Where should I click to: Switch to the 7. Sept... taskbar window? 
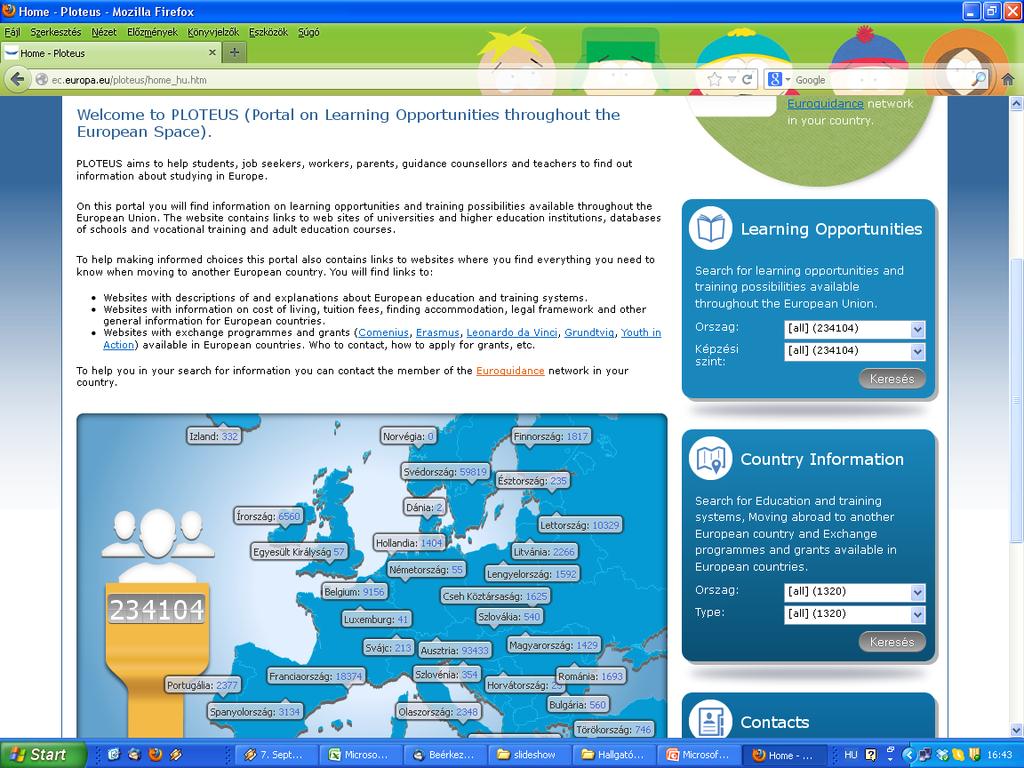pyautogui.click(x=278, y=755)
